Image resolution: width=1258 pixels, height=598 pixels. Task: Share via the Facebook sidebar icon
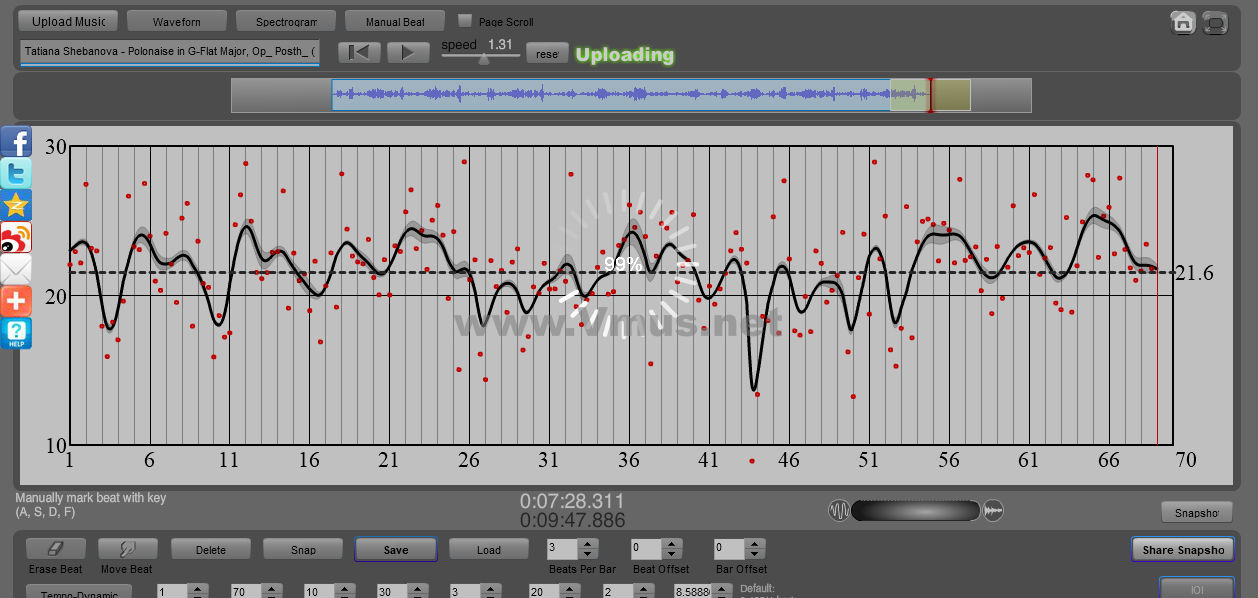coord(16,142)
